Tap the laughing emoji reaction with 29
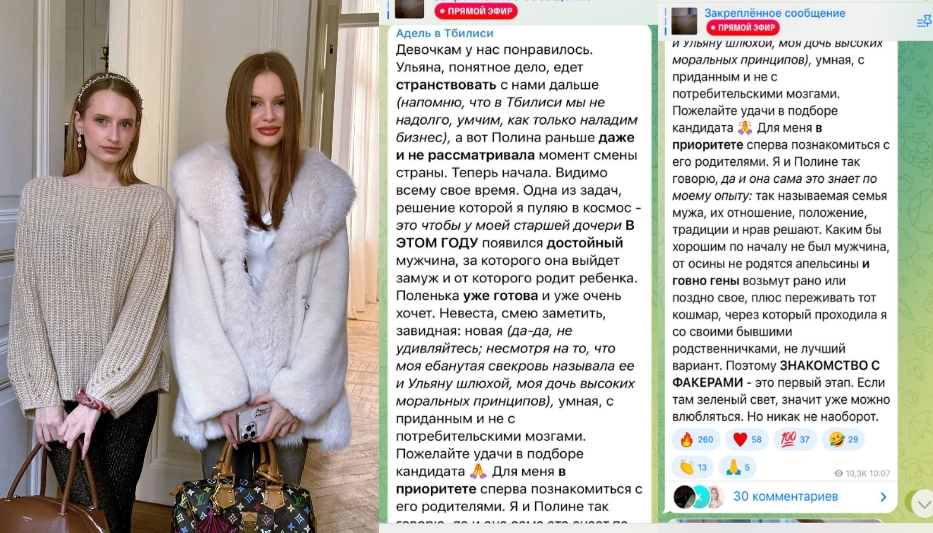The image size is (933, 533). pos(844,440)
